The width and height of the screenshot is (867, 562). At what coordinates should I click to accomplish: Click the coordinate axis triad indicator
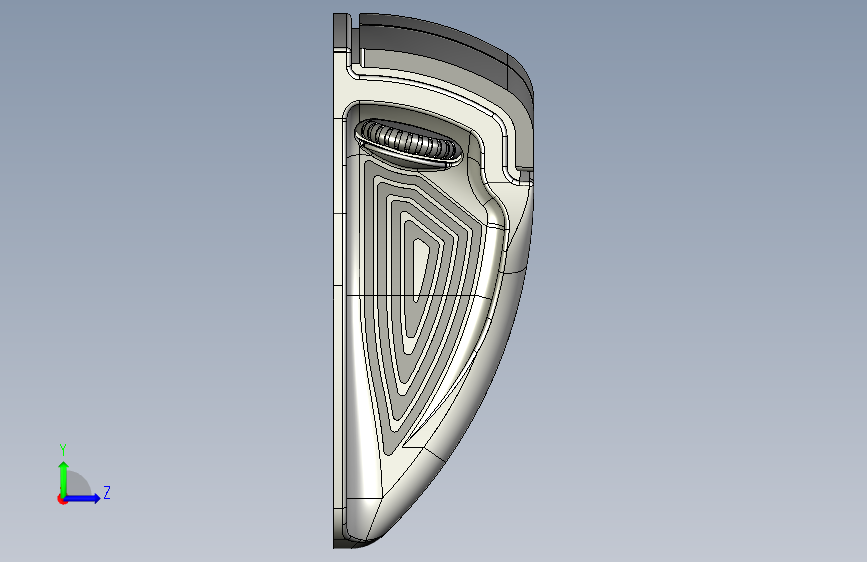tap(83, 475)
